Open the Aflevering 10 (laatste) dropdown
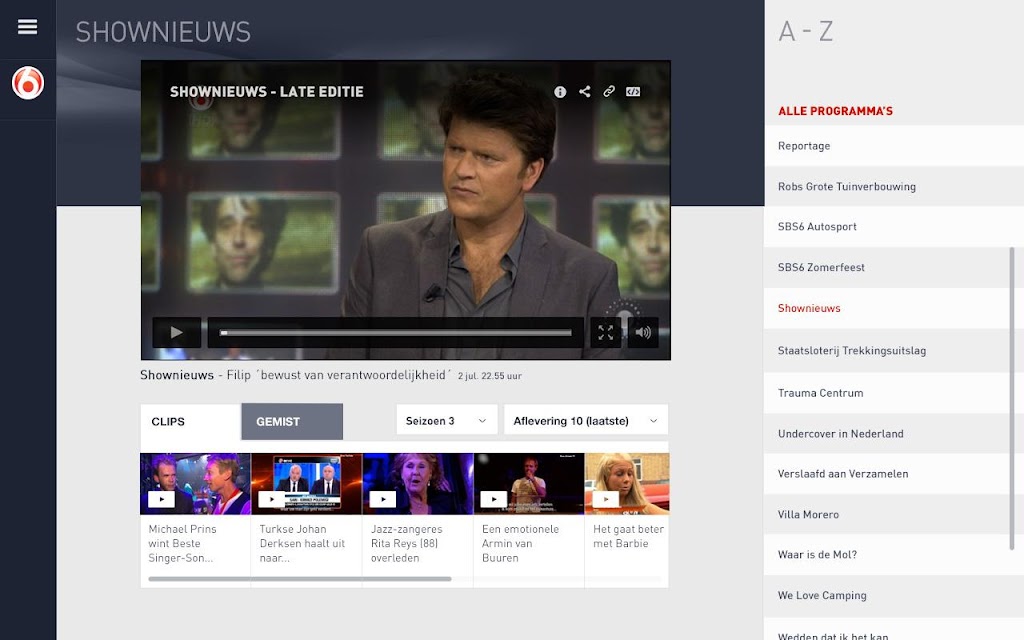The height and width of the screenshot is (640, 1024). [586, 421]
